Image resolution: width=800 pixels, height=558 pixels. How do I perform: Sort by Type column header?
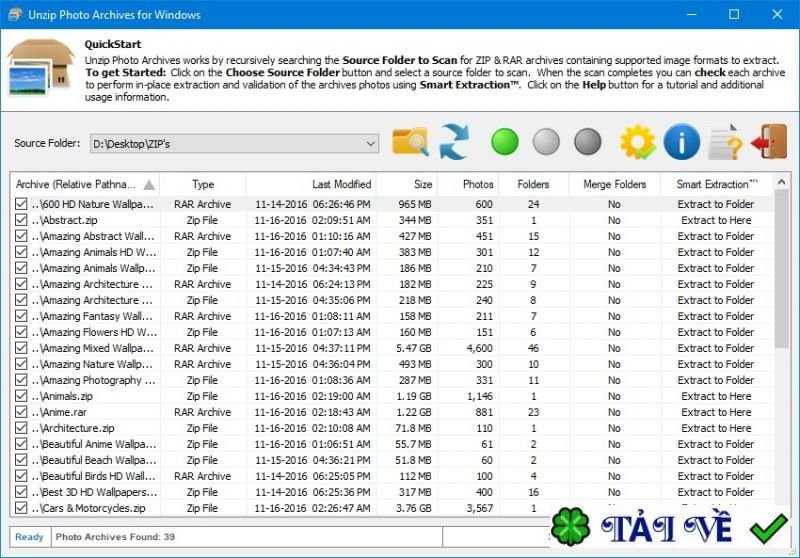pos(203,184)
